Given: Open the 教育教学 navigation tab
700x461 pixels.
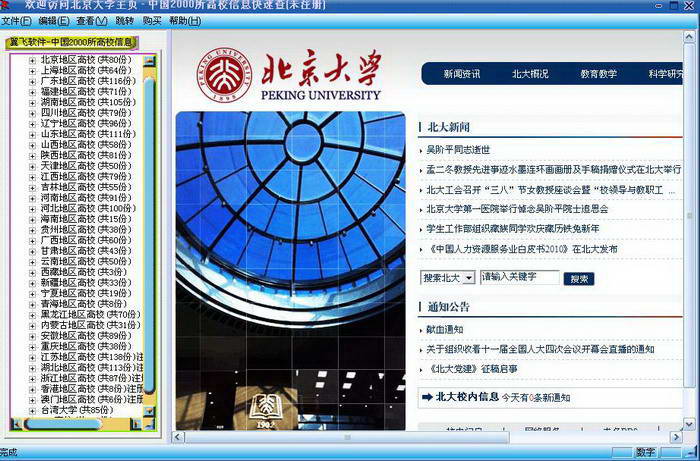Looking at the screenshot, I should (598, 74).
